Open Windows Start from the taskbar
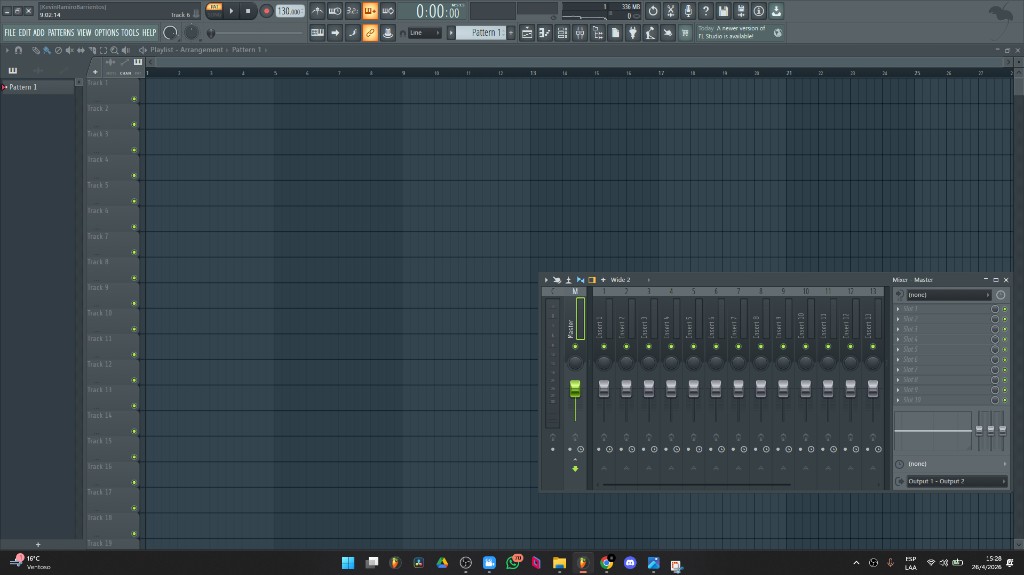 tap(348, 563)
